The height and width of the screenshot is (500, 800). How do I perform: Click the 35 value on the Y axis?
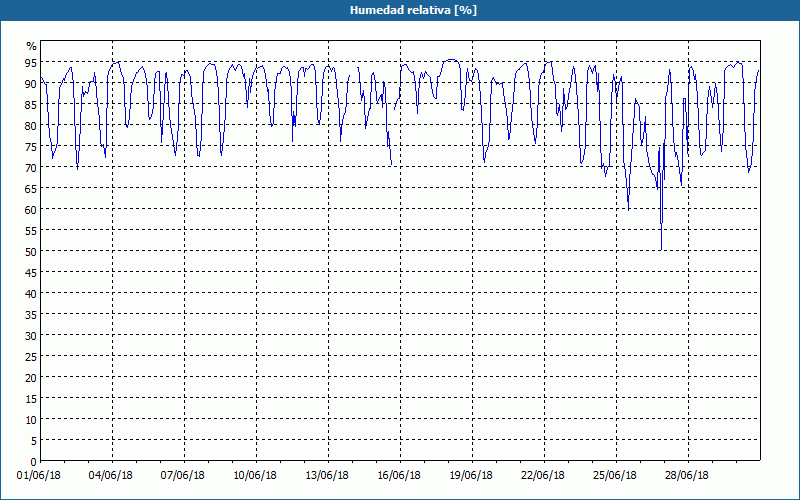coord(31,314)
